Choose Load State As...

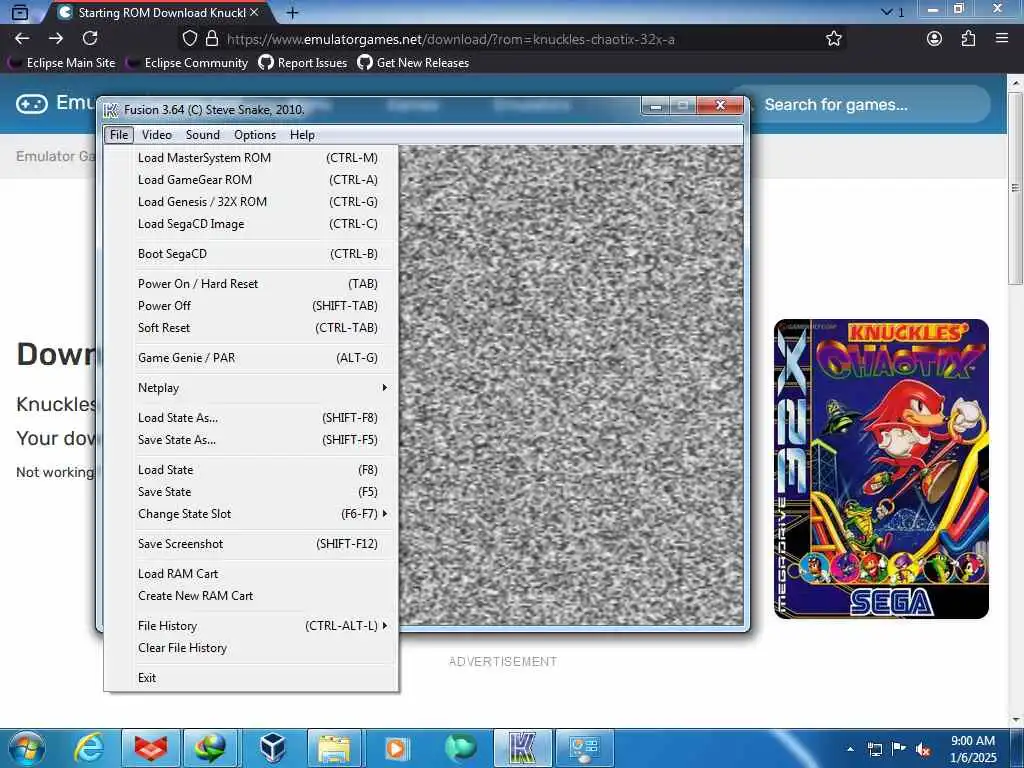pos(251,418)
